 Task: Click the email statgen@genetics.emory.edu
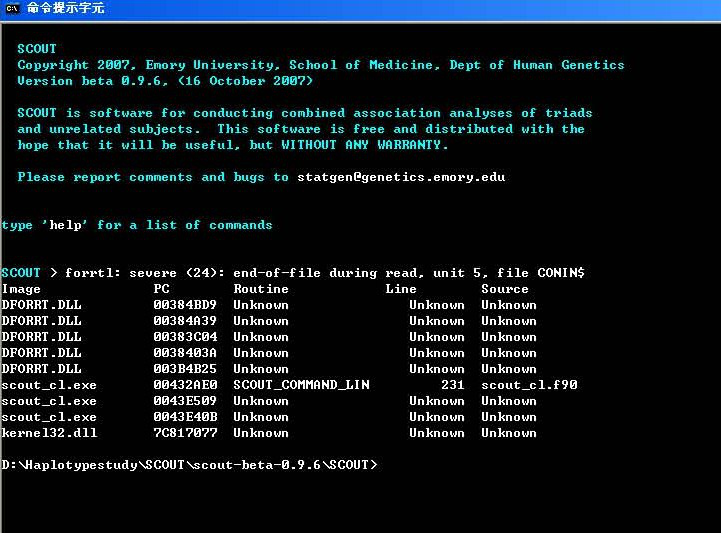[401, 178]
